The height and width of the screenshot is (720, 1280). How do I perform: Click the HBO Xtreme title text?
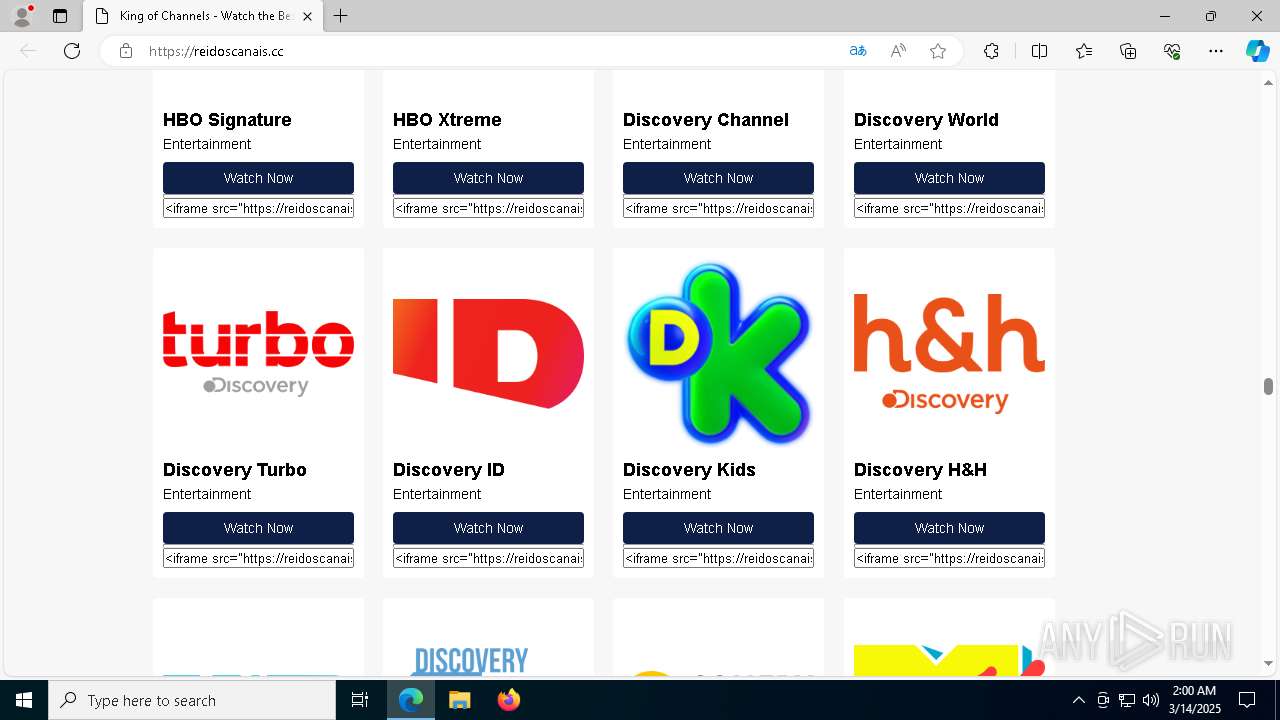click(447, 120)
